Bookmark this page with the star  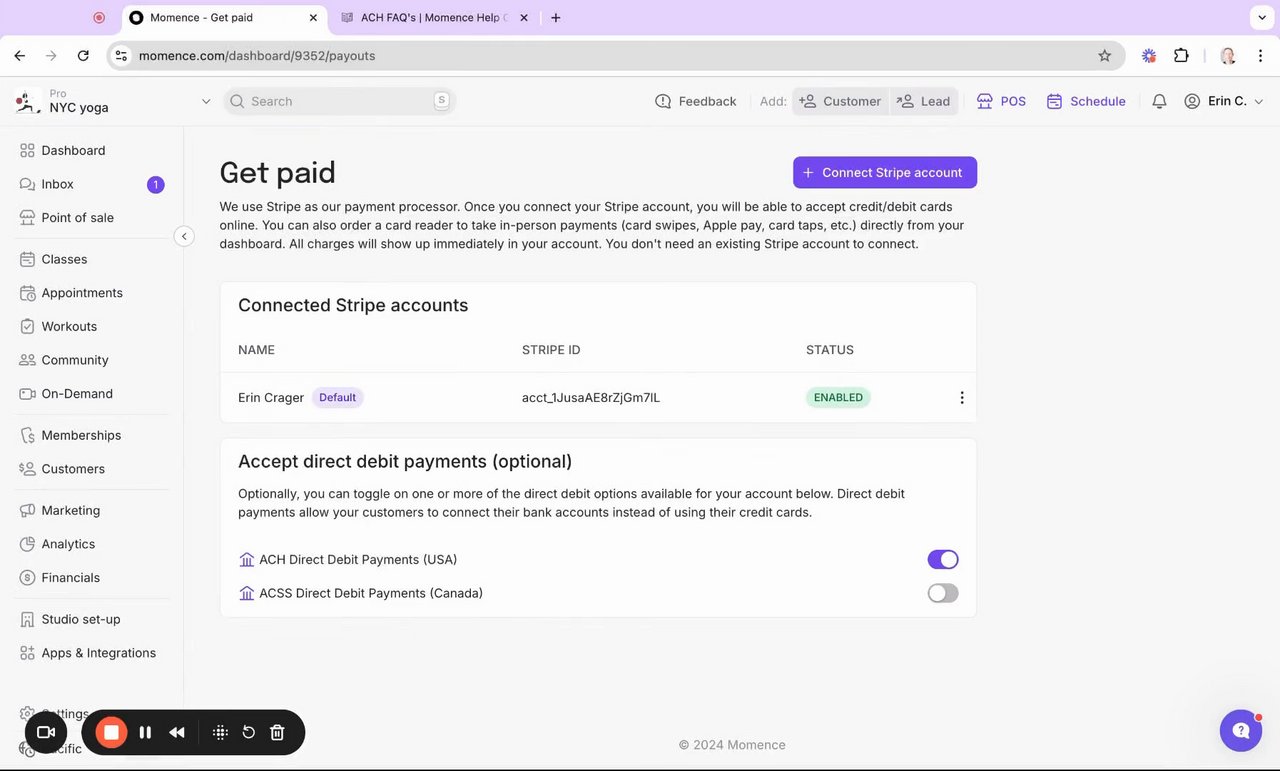pos(1105,56)
